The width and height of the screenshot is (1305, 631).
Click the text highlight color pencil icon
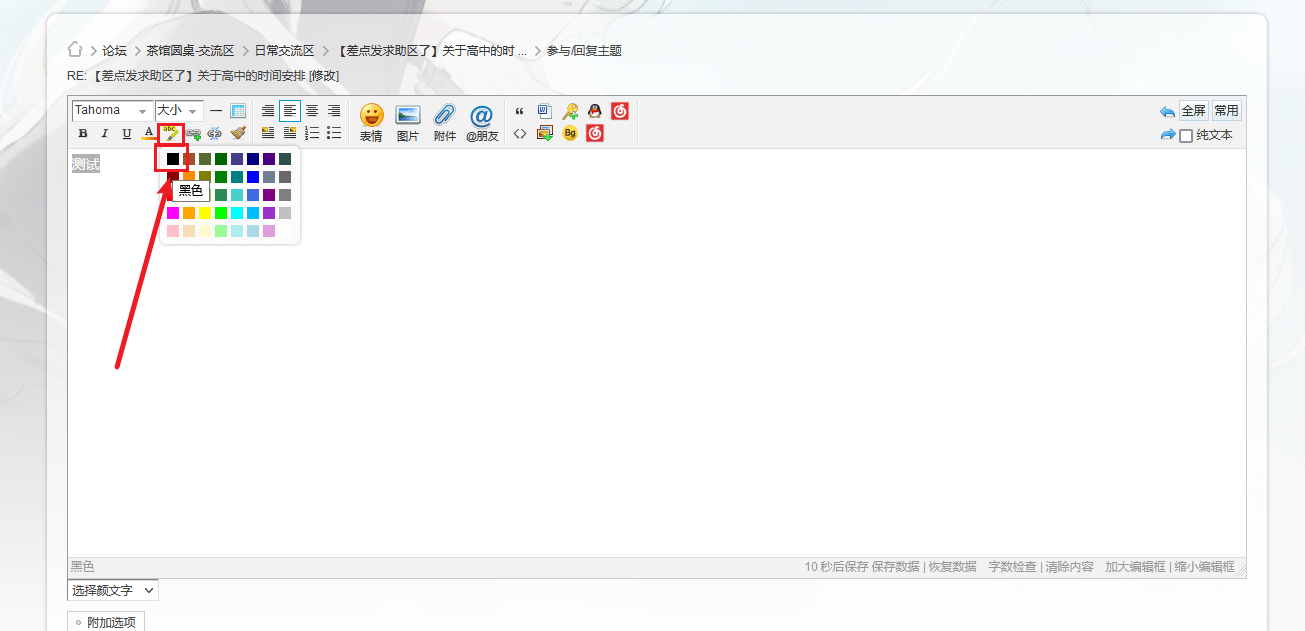pyautogui.click(x=170, y=133)
